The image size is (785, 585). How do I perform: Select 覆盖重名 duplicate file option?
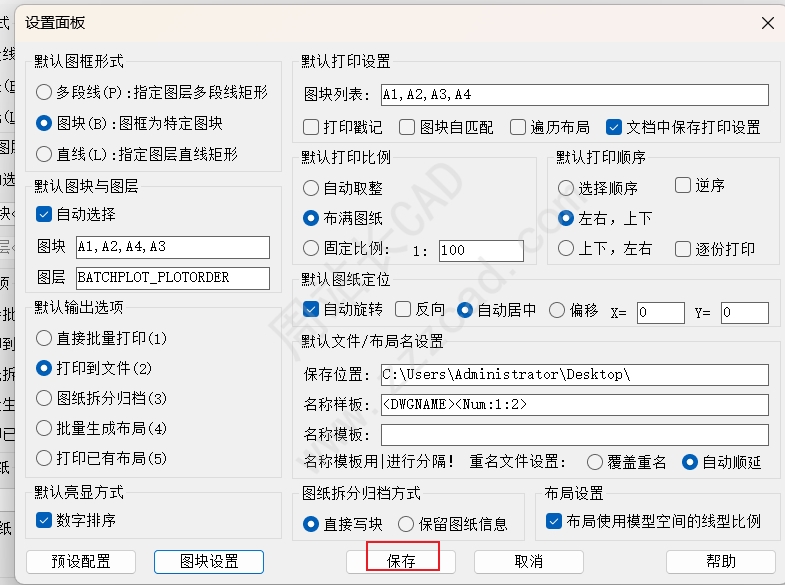(595, 462)
